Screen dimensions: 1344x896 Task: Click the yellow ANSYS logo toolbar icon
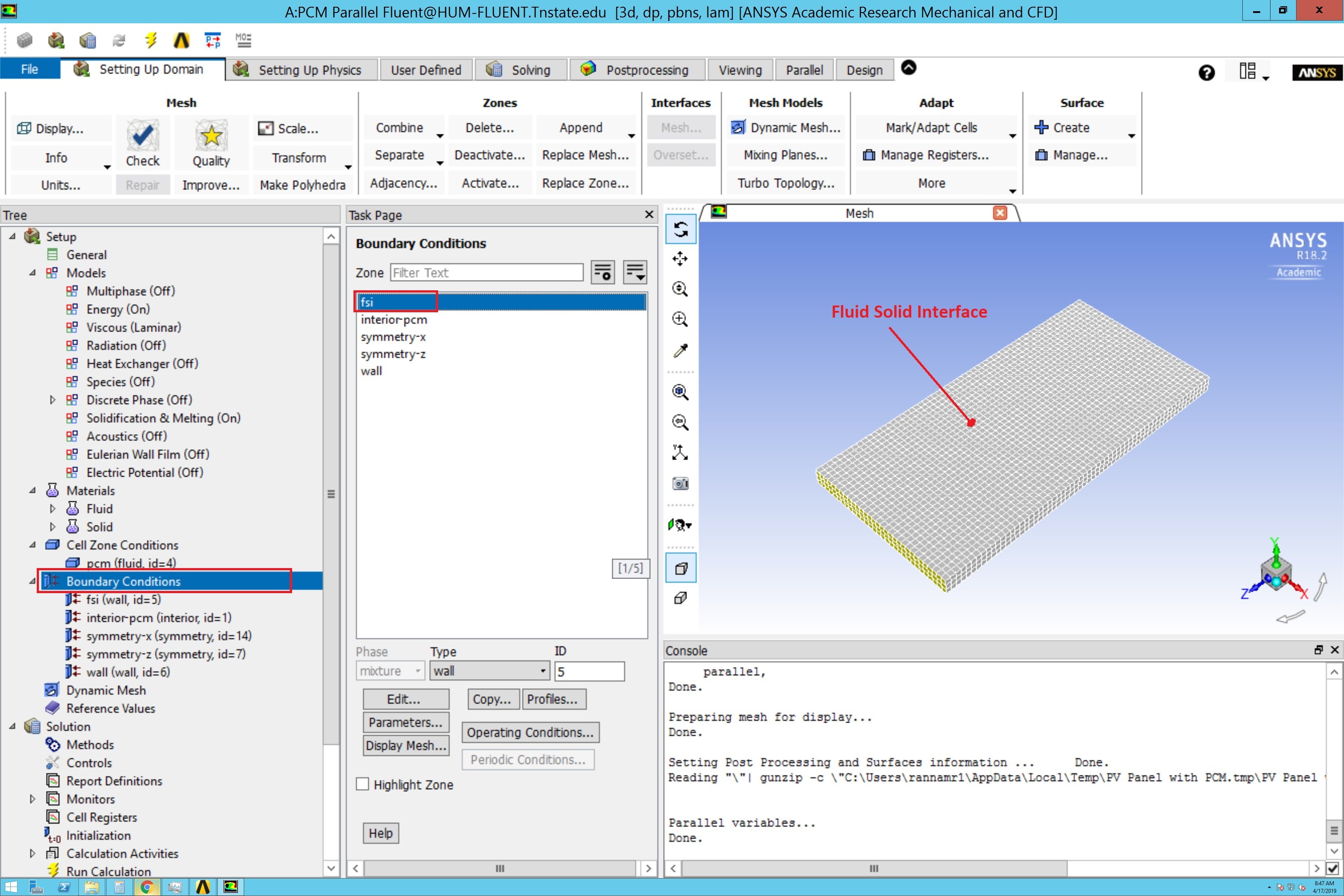coord(181,40)
